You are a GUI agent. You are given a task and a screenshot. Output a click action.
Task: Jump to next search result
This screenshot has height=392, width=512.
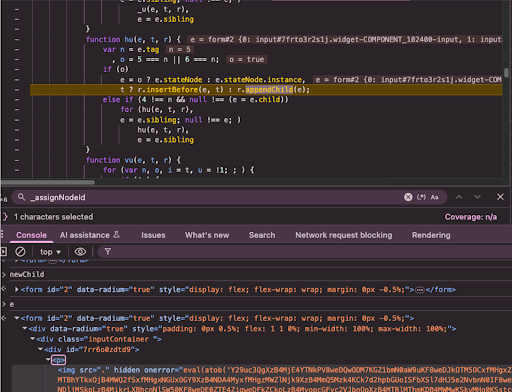click(x=477, y=197)
